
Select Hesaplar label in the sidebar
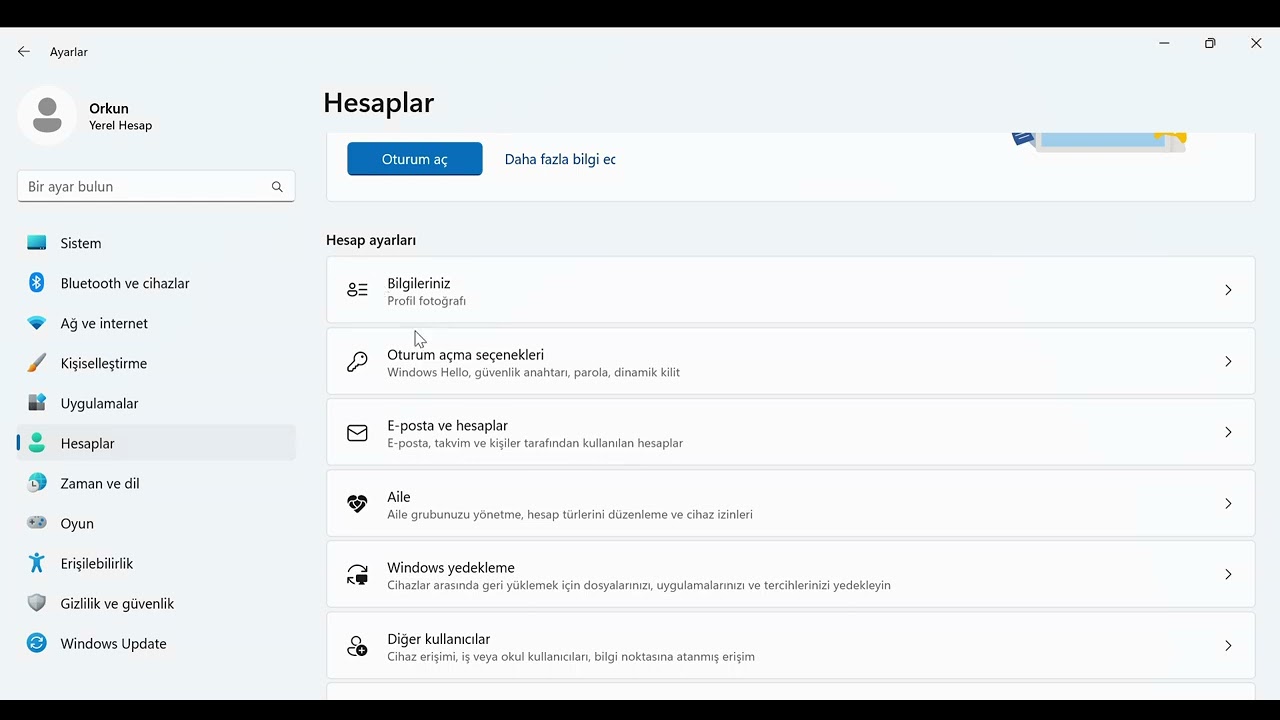[87, 443]
